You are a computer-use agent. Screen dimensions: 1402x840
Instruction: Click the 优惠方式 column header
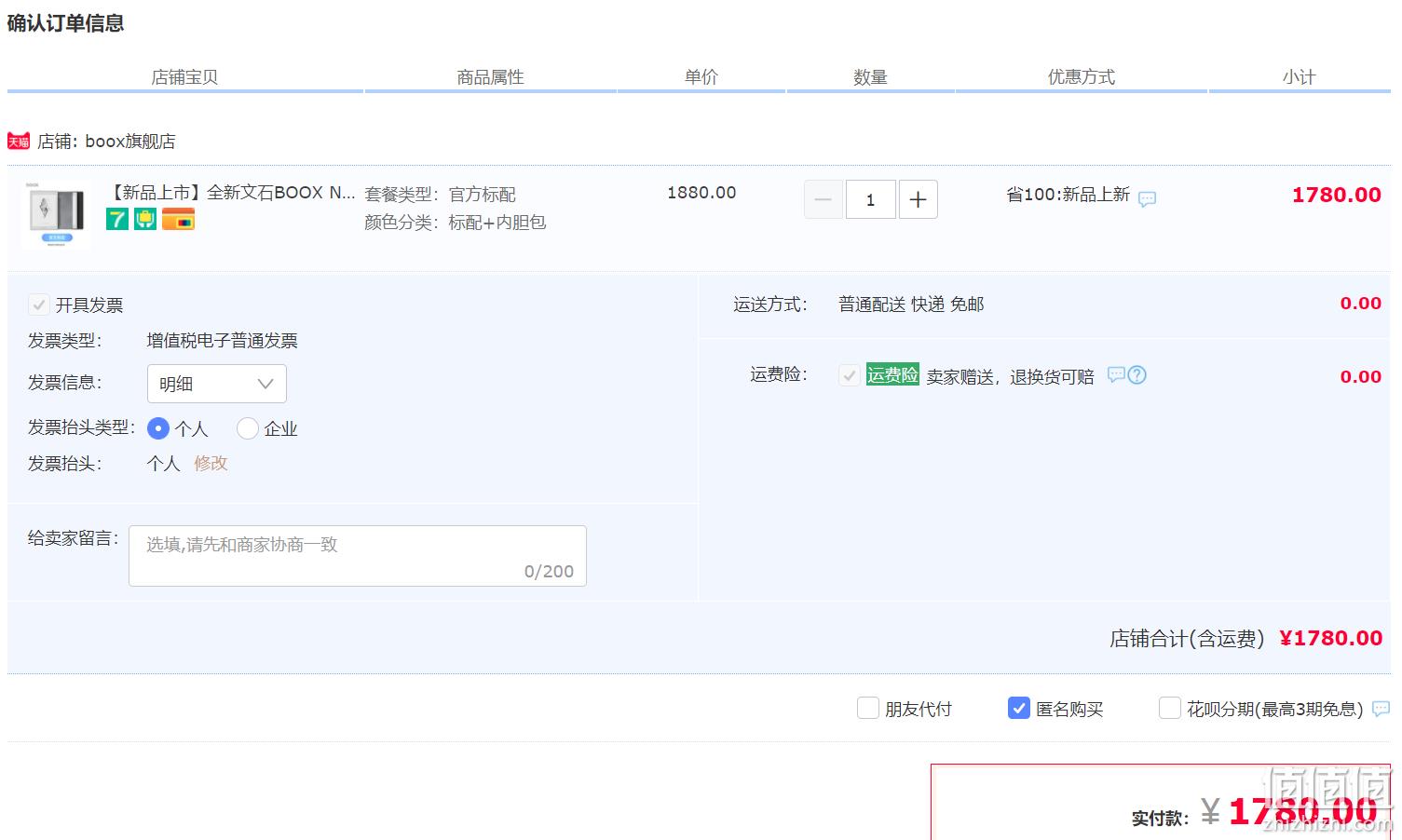pos(1082,77)
